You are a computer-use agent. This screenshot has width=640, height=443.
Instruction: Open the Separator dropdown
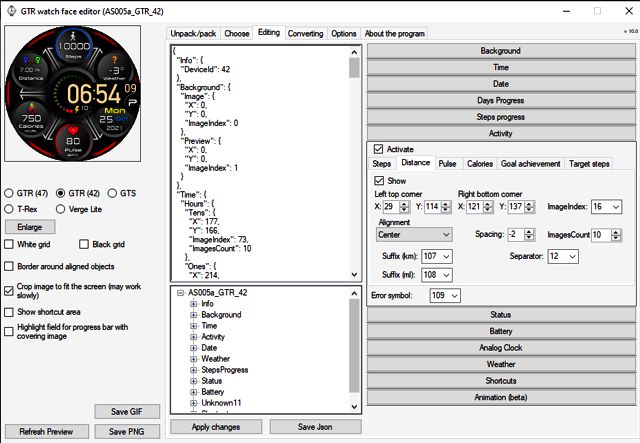563,256
